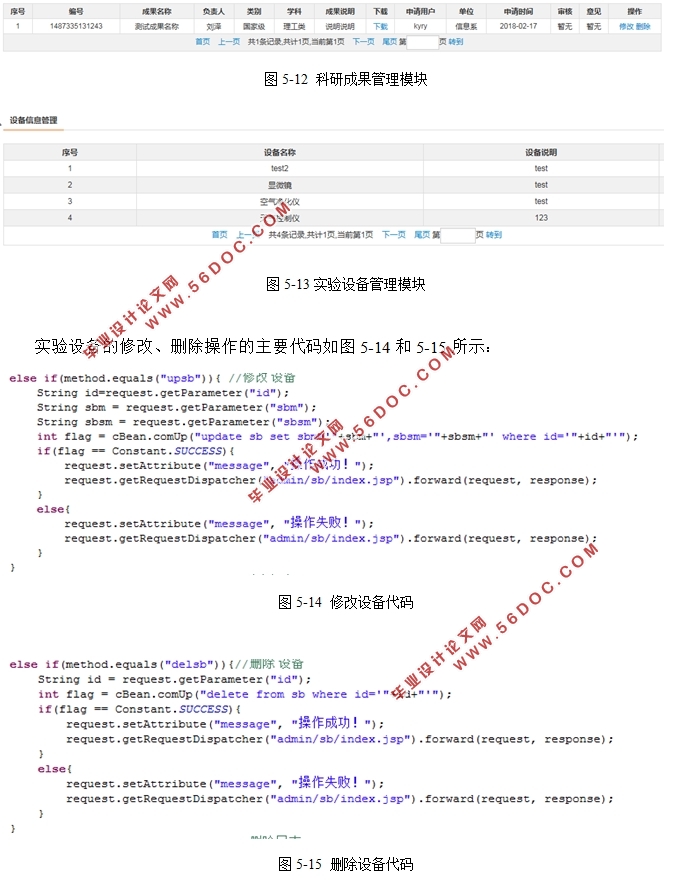Select date cell 2018-02-17
This screenshot has height=887, width=674.
click(518, 27)
